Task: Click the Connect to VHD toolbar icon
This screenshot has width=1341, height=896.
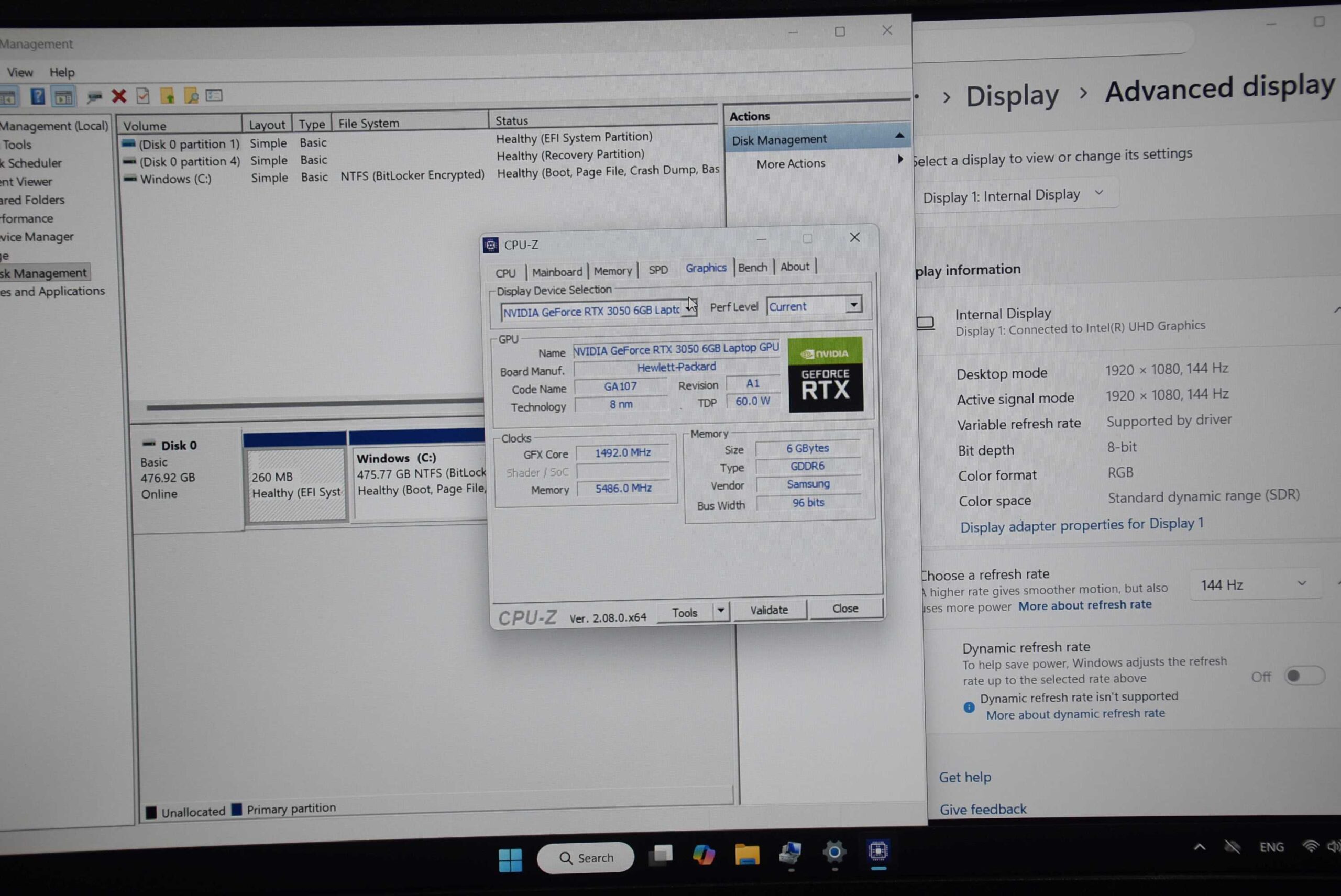Action: click(x=94, y=96)
